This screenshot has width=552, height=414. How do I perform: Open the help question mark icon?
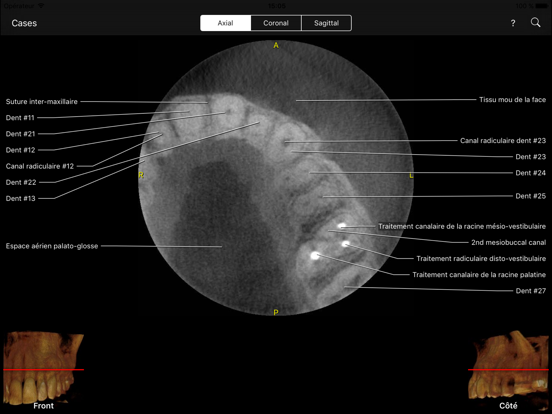click(x=513, y=23)
